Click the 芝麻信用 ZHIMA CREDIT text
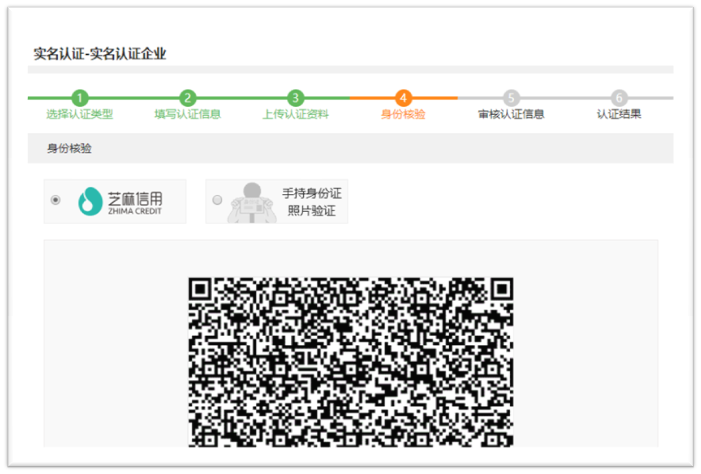The width and height of the screenshot is (701, 474). [135, 203]
